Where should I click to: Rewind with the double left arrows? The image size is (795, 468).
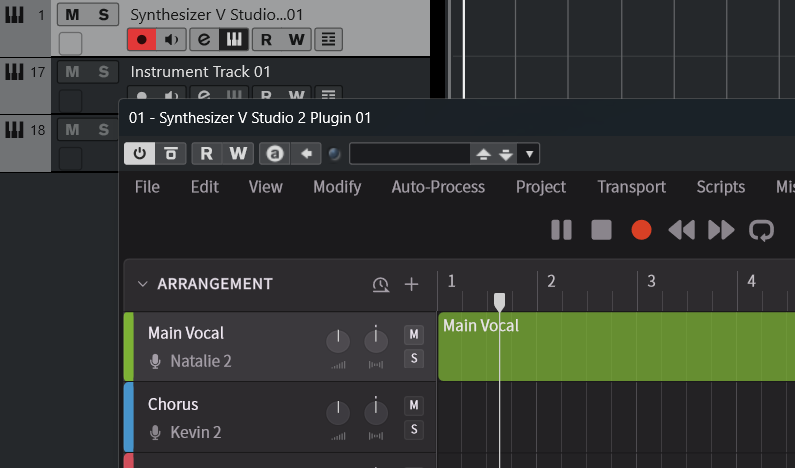click(x=681, y=230)
